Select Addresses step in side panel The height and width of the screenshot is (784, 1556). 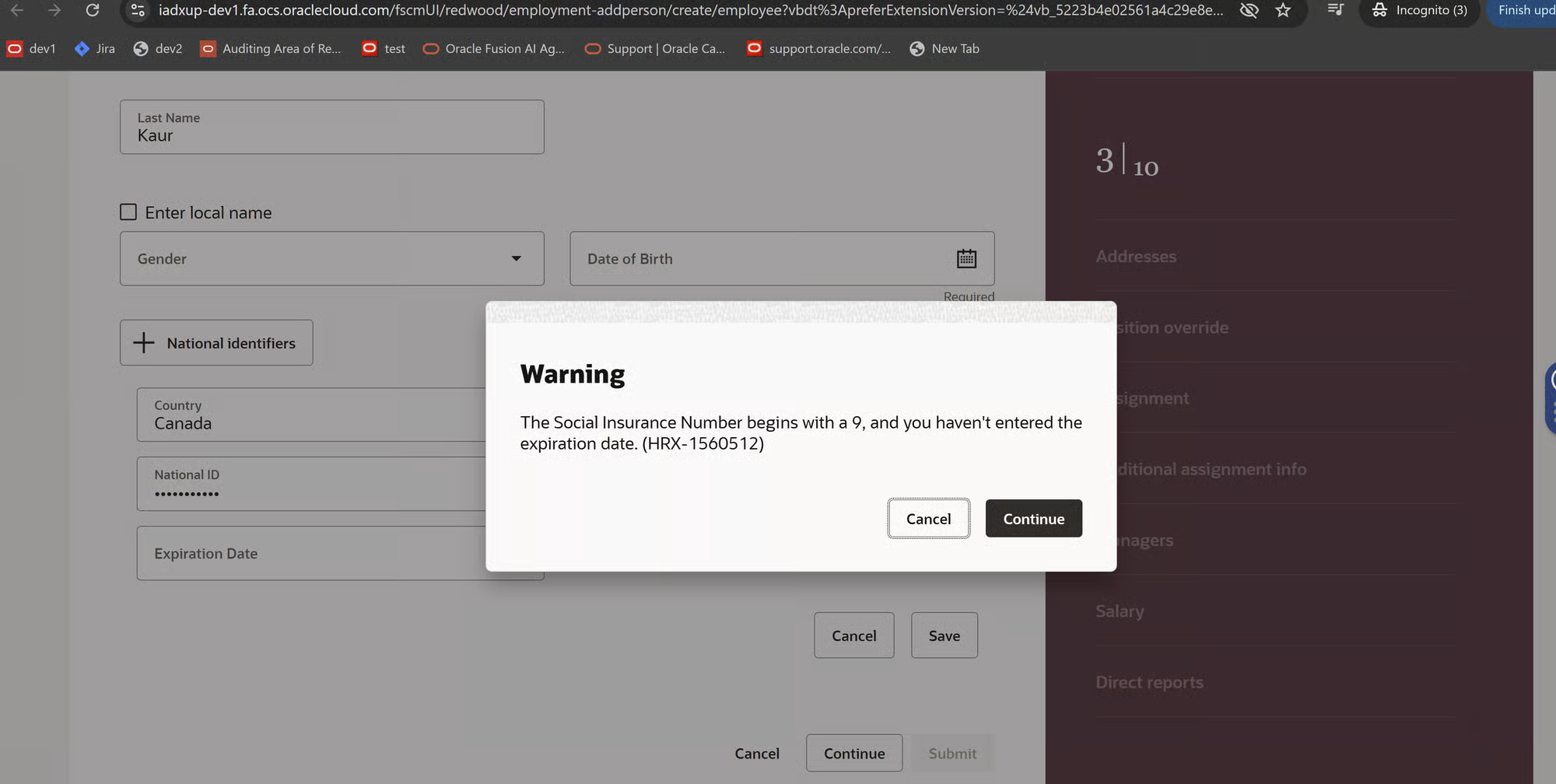[x=1136, y=256]
